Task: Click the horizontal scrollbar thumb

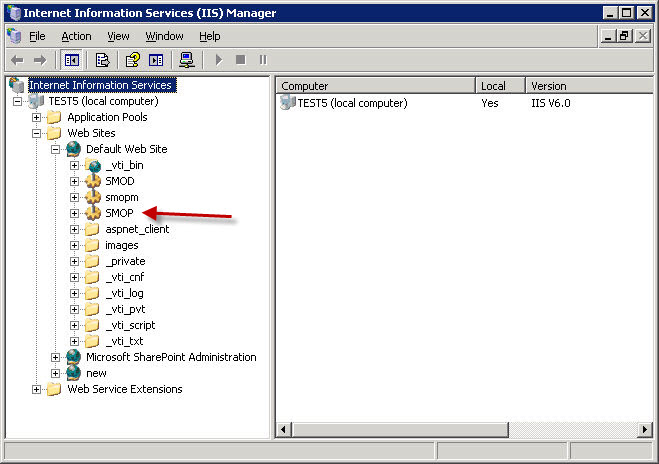Action: [x=399, y=430]
